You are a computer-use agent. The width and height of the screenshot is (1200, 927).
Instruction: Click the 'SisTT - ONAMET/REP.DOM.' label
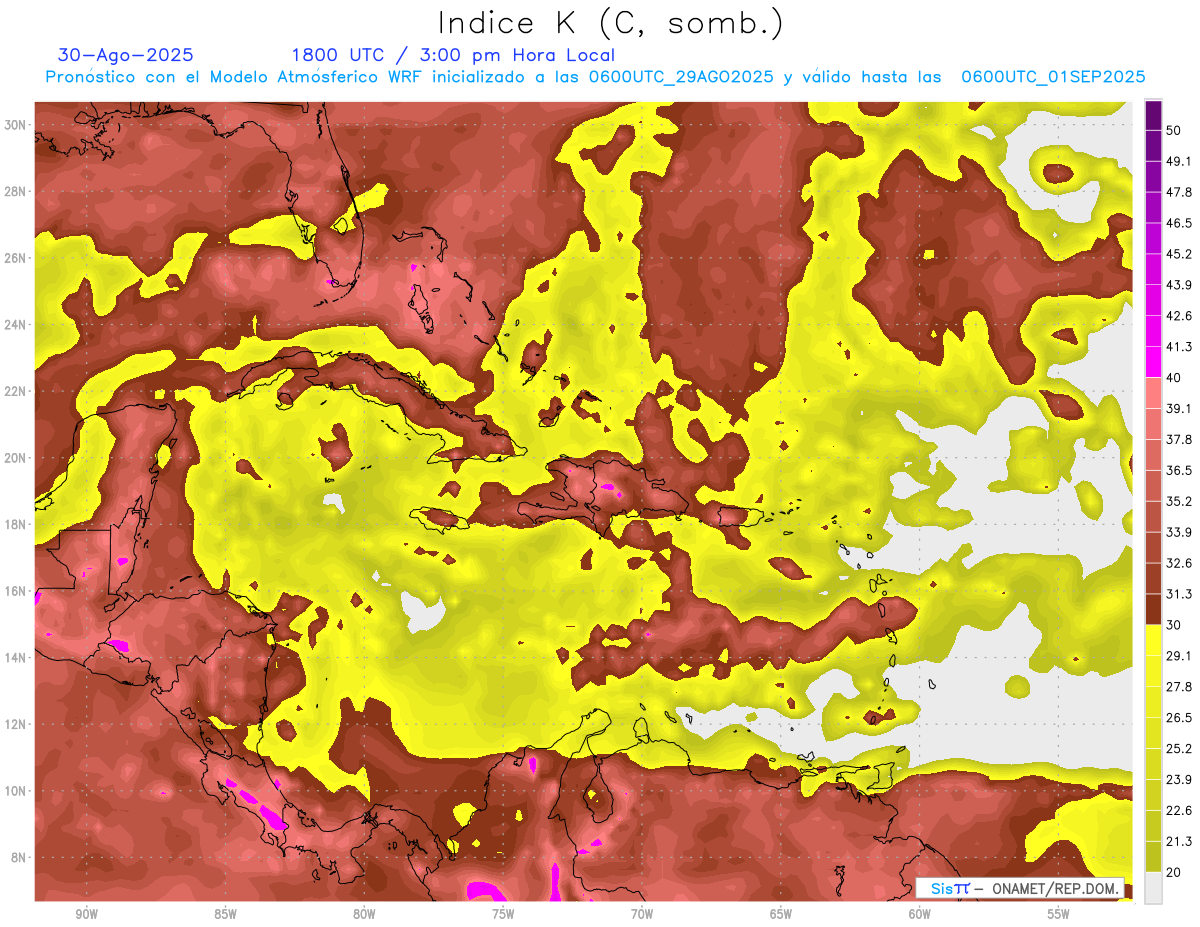(1020, 888)
